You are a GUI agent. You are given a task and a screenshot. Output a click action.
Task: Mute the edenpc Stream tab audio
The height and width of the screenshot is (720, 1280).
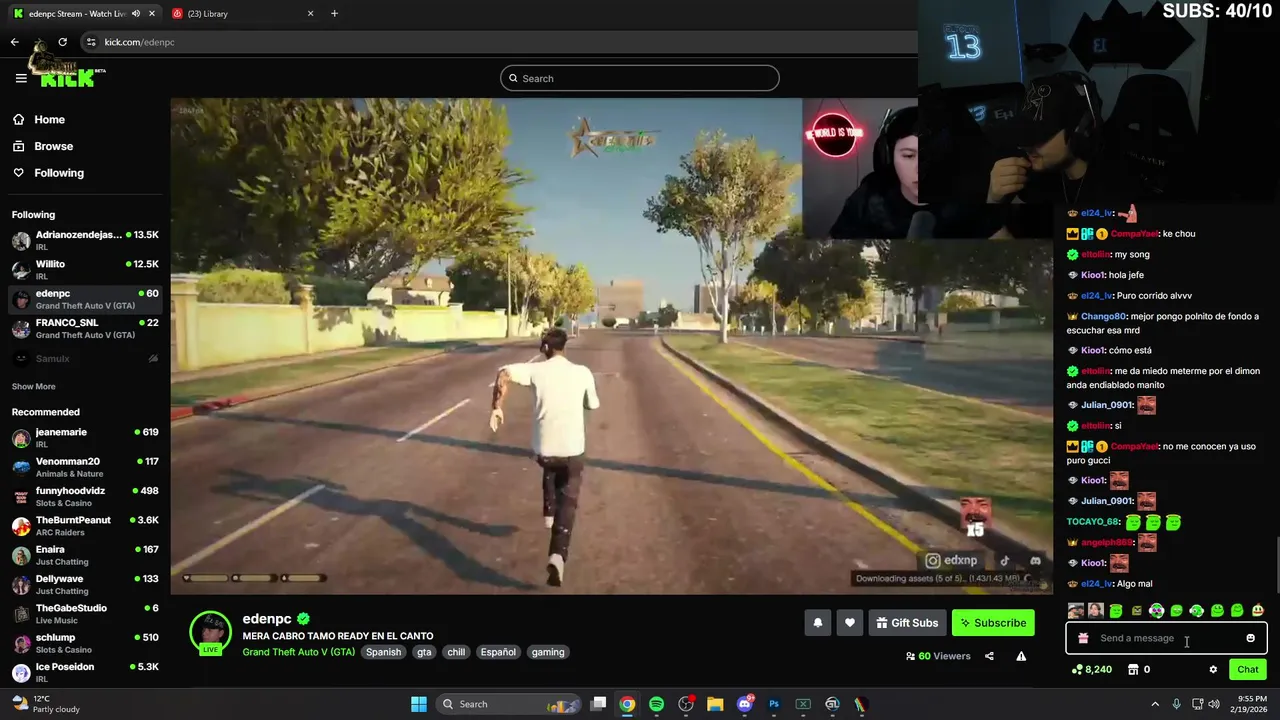(x=136, y=14)
